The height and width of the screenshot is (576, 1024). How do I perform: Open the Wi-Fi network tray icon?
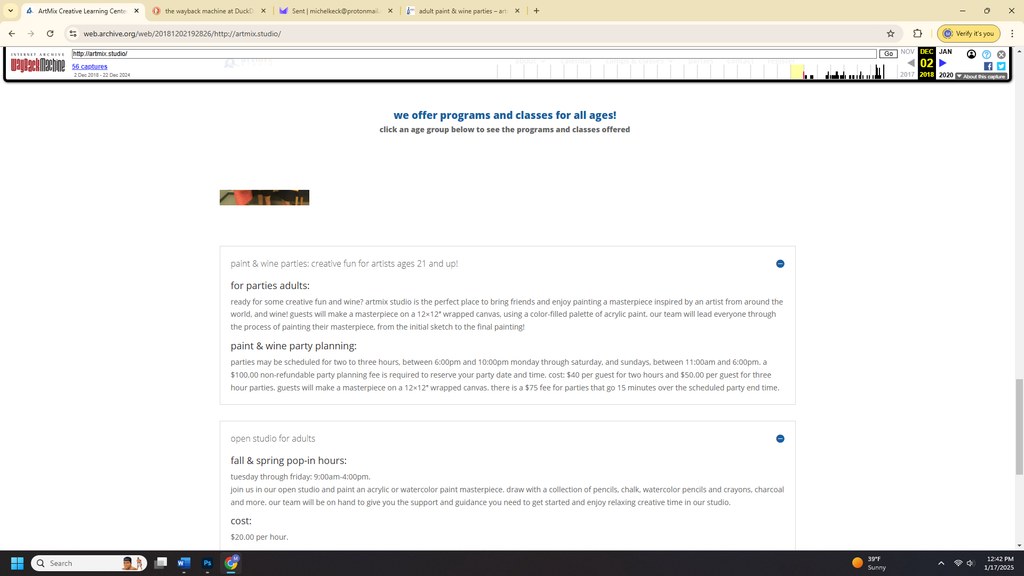click(958, 563)
